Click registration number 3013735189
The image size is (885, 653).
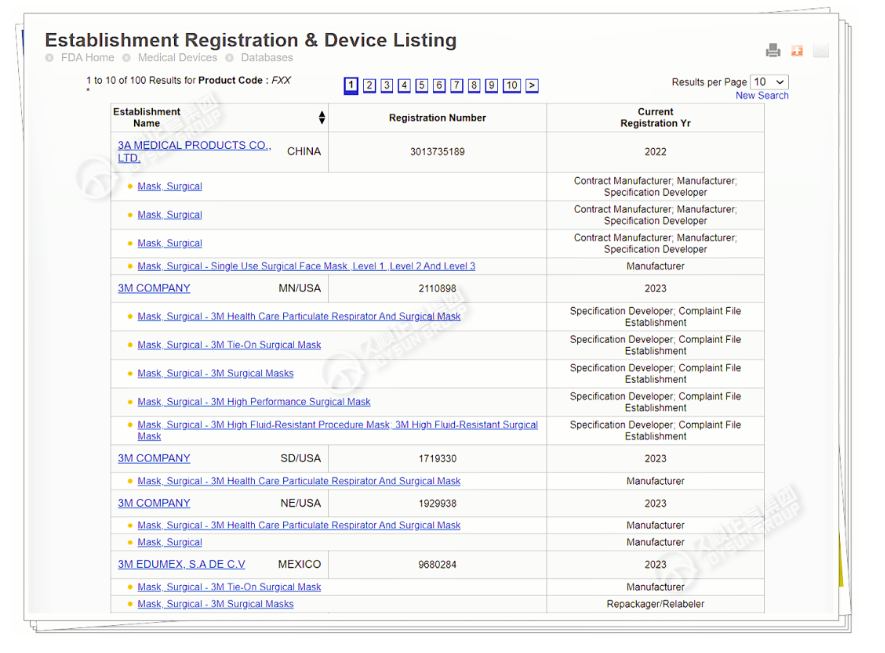point(437,152)
